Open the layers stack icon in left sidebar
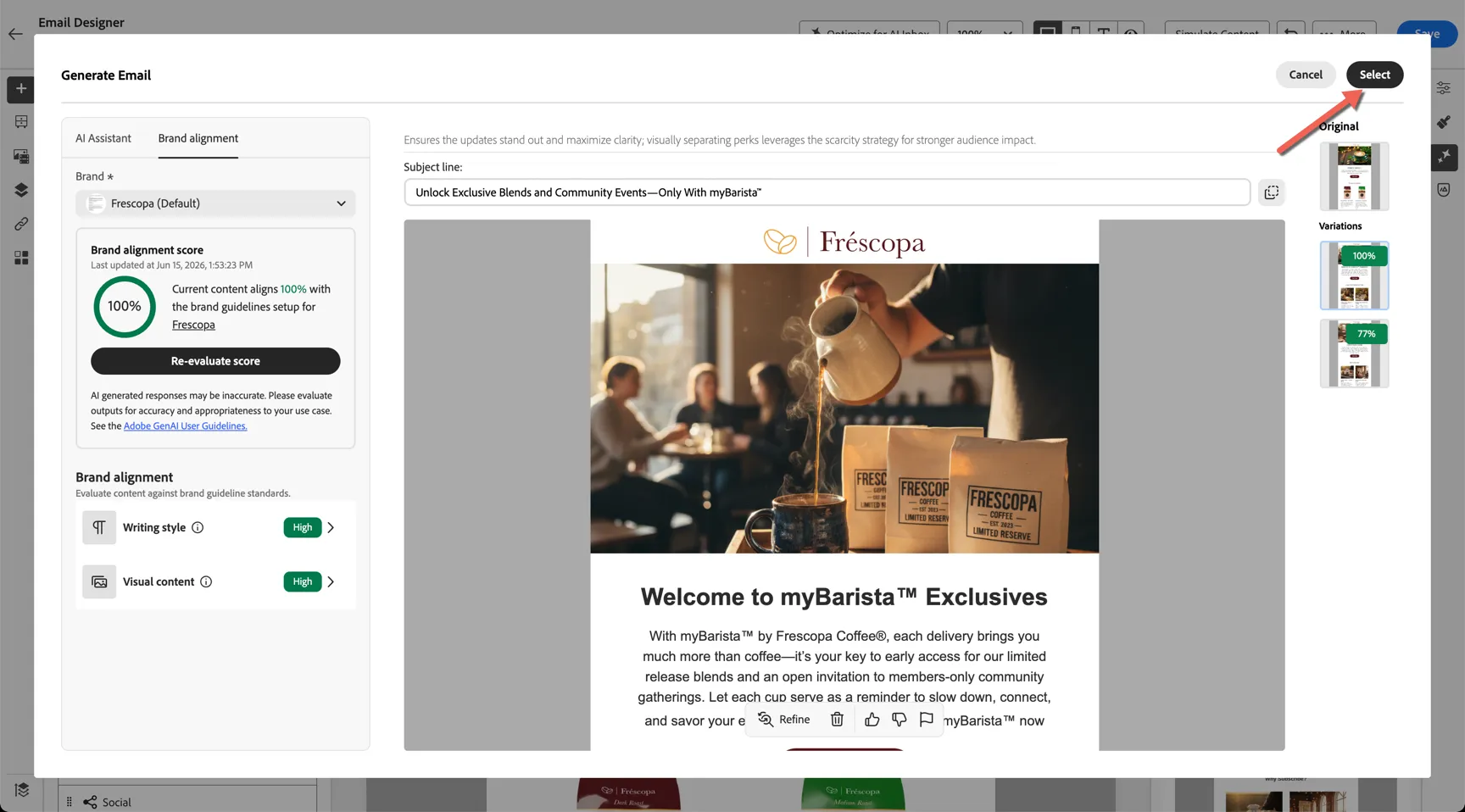 coord(21,190)
